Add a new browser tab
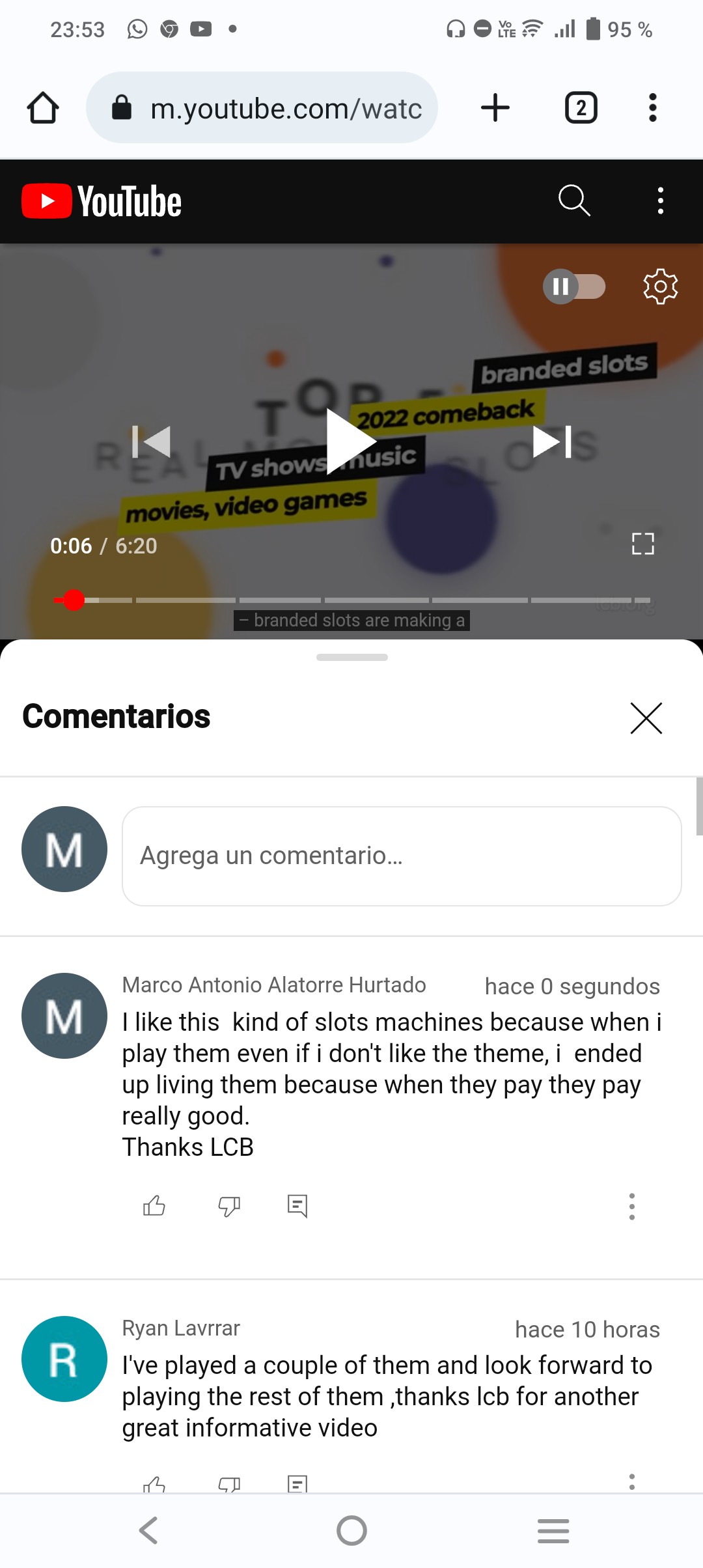Viewport: 703px width, 1568px height. coord(495,107)
